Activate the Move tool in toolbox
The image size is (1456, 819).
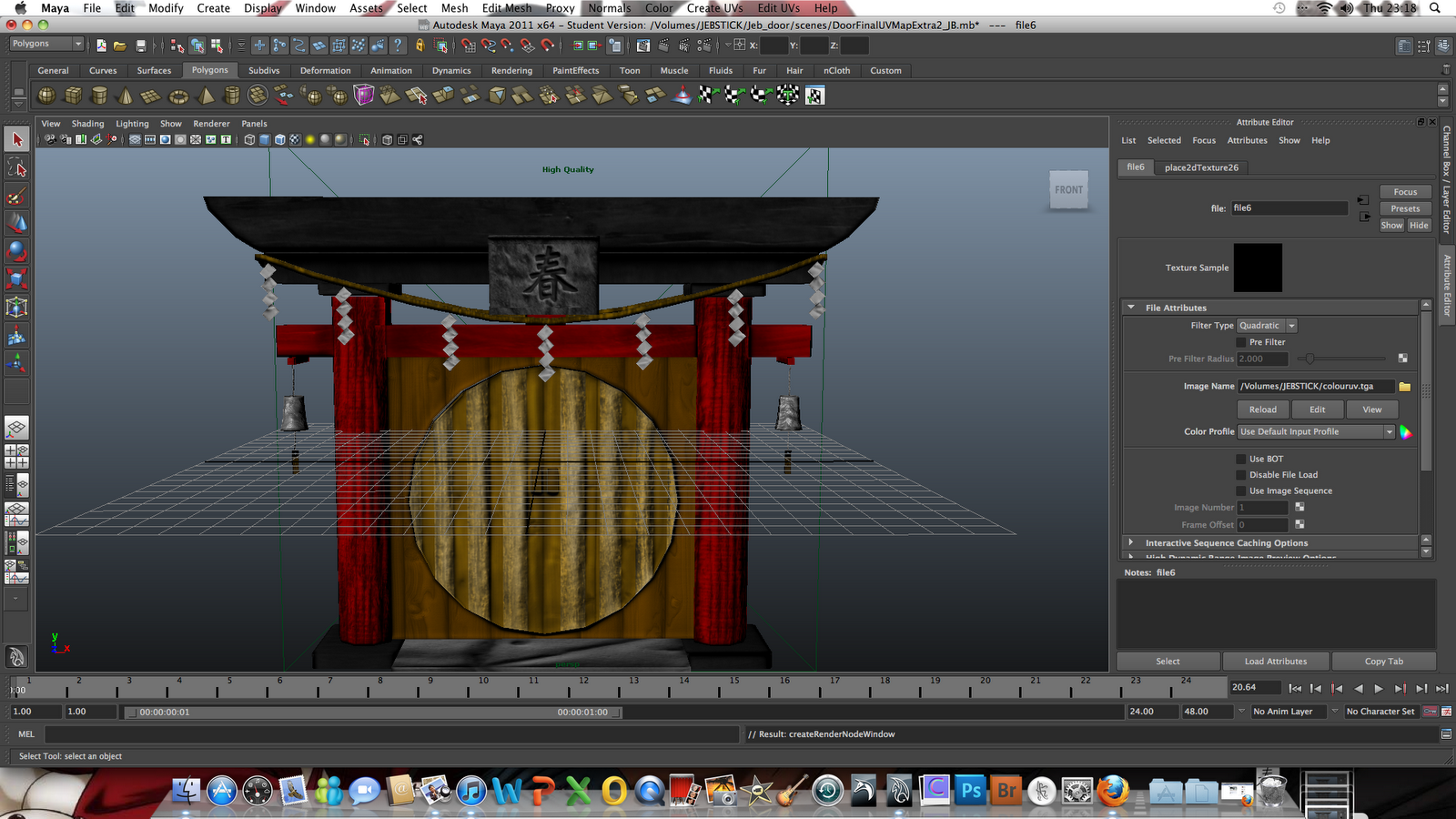point(16,224)
